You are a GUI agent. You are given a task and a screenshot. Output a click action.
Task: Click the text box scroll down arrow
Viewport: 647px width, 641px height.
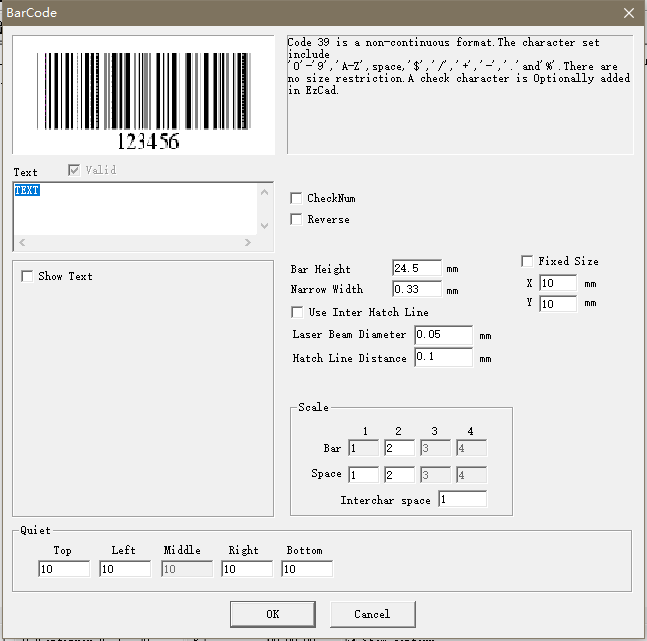[264, 226]
